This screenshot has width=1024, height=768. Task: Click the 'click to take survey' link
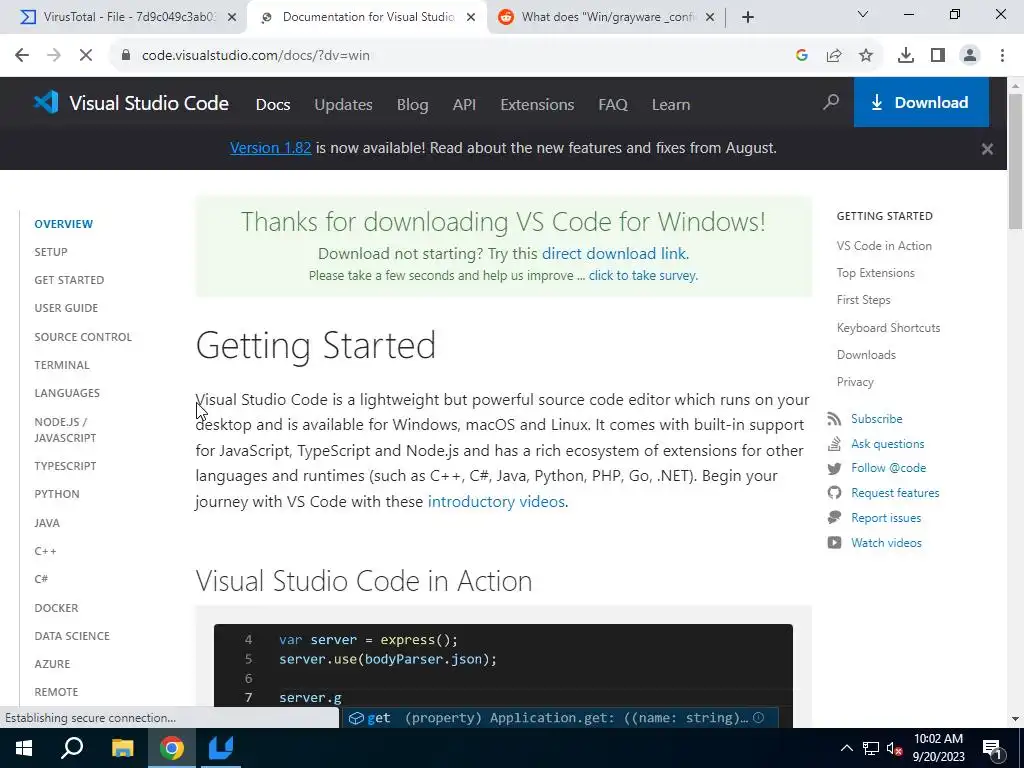tap(643, 276)
